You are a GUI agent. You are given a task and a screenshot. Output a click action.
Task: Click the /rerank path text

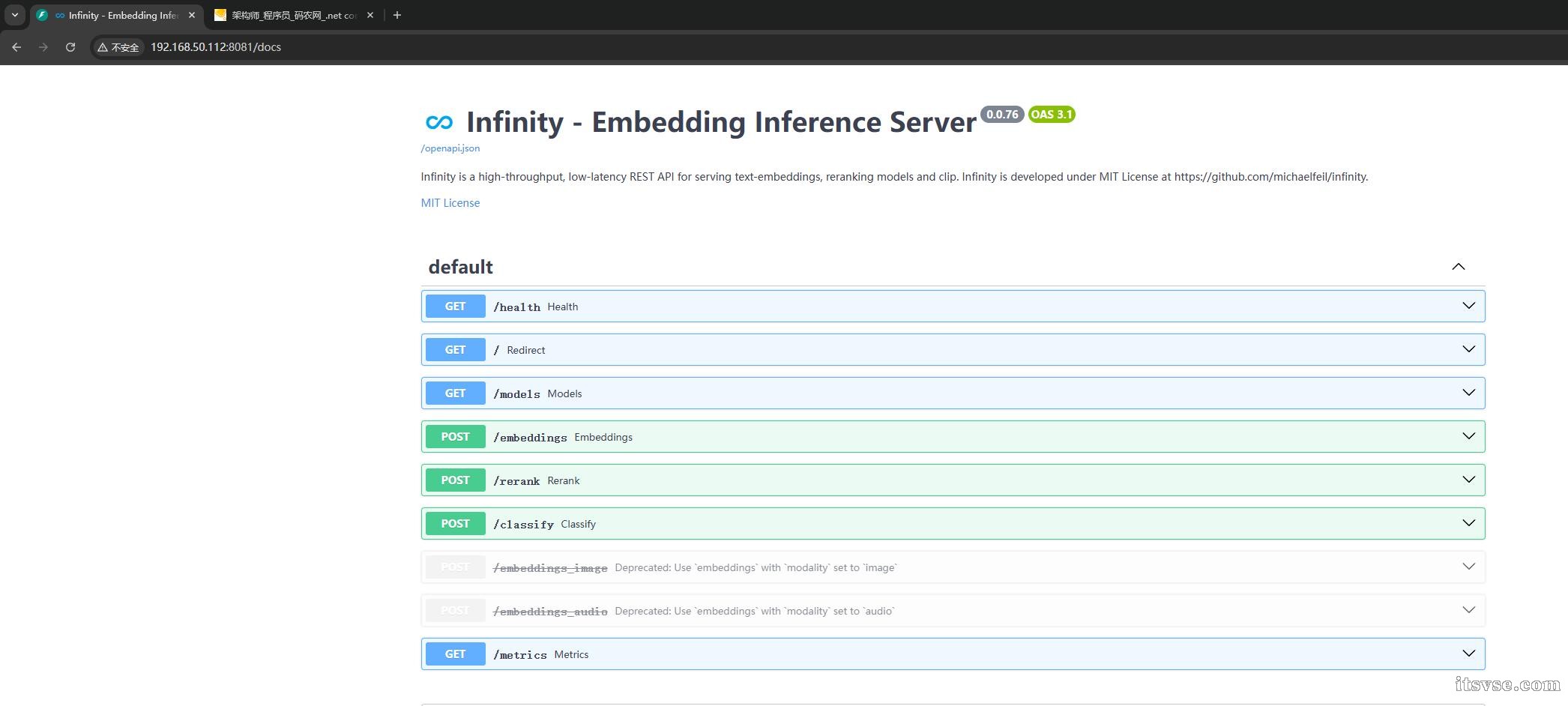point(516,481)
